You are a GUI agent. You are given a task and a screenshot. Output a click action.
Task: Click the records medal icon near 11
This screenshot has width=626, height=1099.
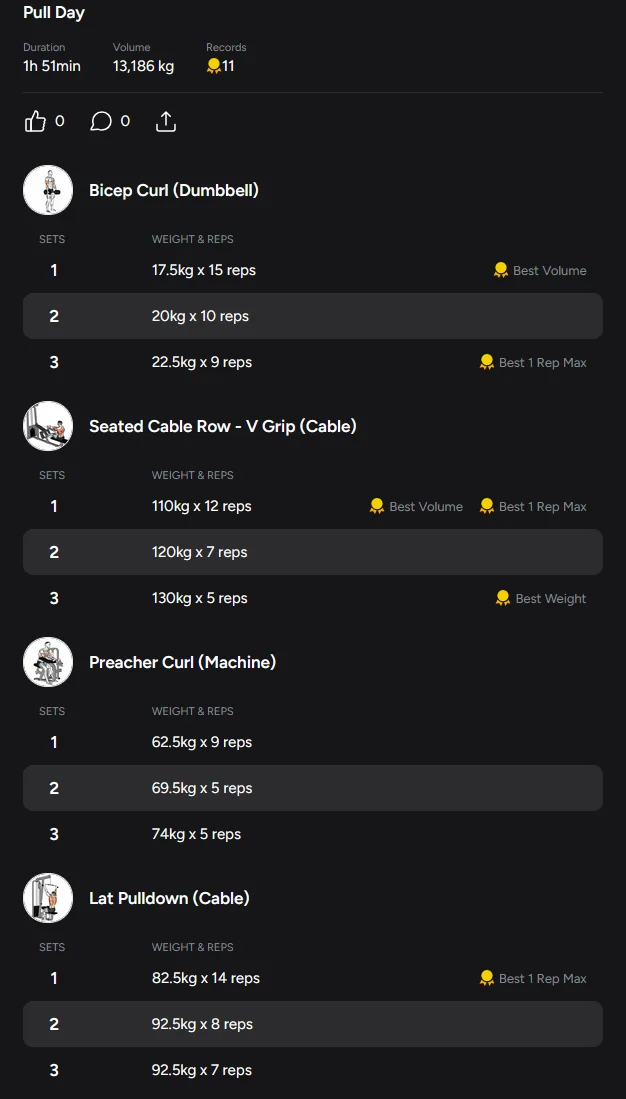tap(213, 66)
